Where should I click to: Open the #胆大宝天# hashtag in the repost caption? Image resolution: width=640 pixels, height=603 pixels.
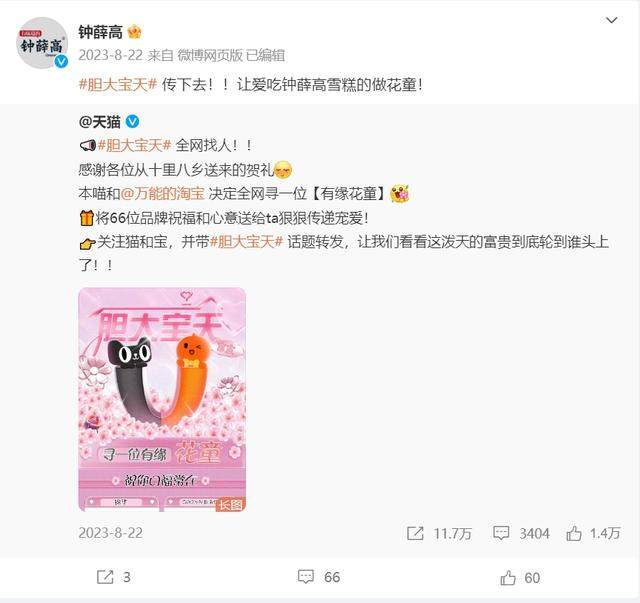click(118, 85)
